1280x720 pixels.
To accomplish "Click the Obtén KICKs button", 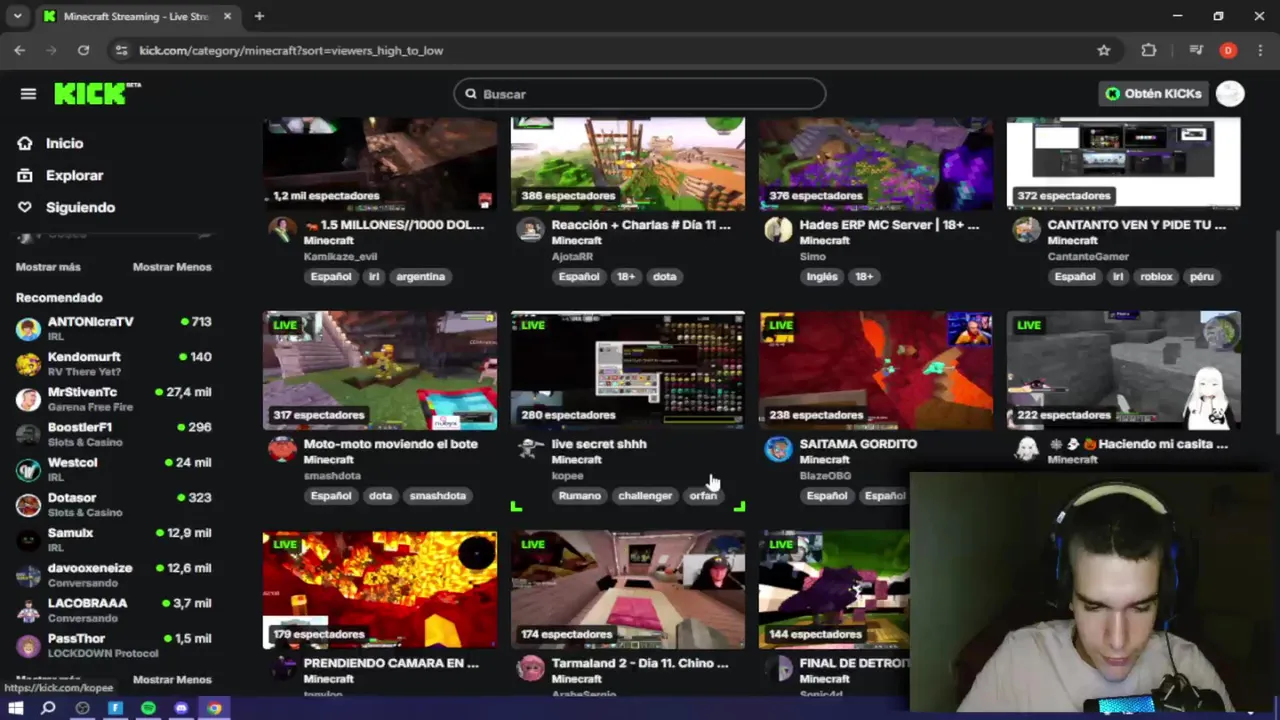I will pos(1153,93).
